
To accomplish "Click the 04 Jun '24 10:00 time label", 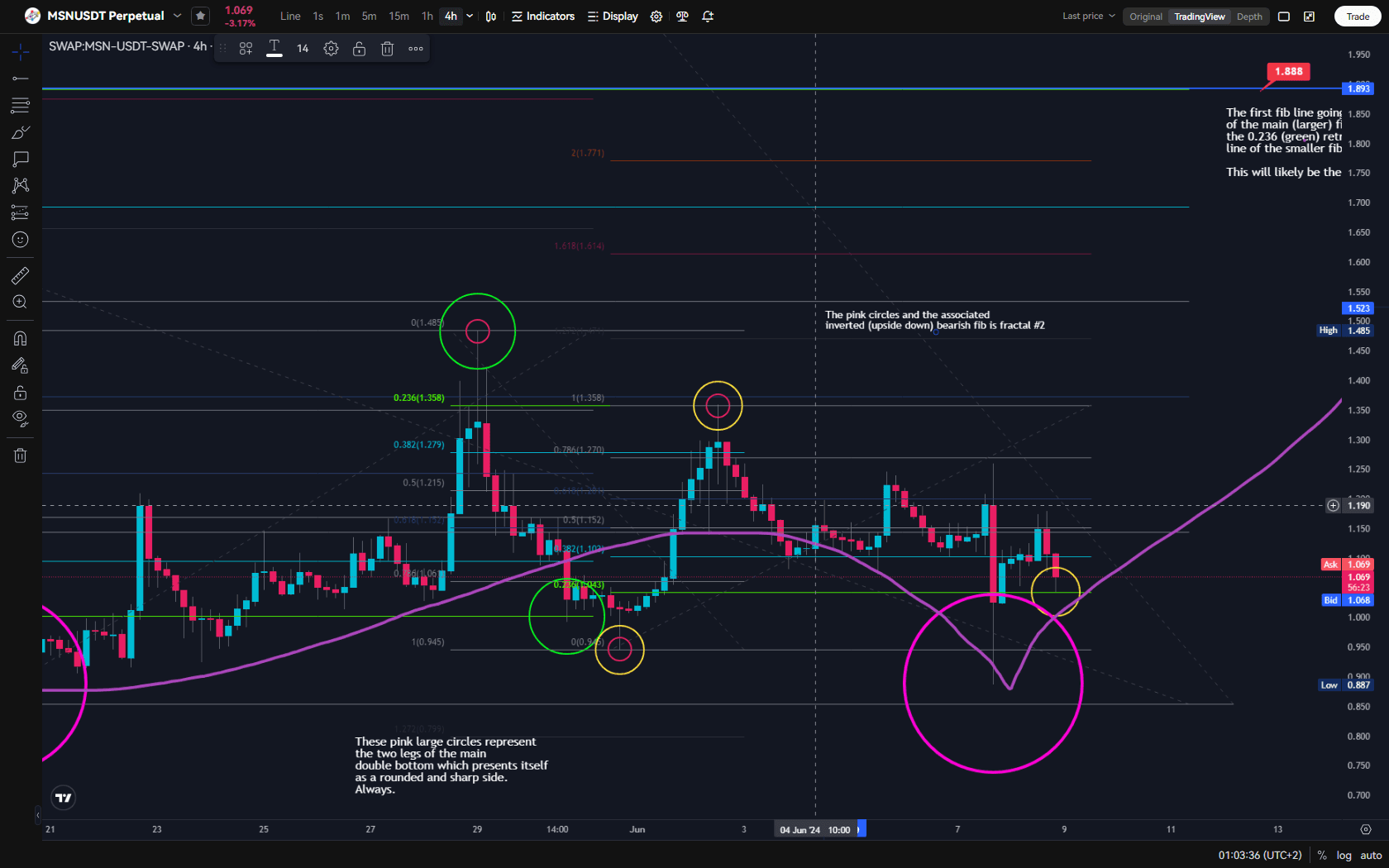I will pos(815,829).
